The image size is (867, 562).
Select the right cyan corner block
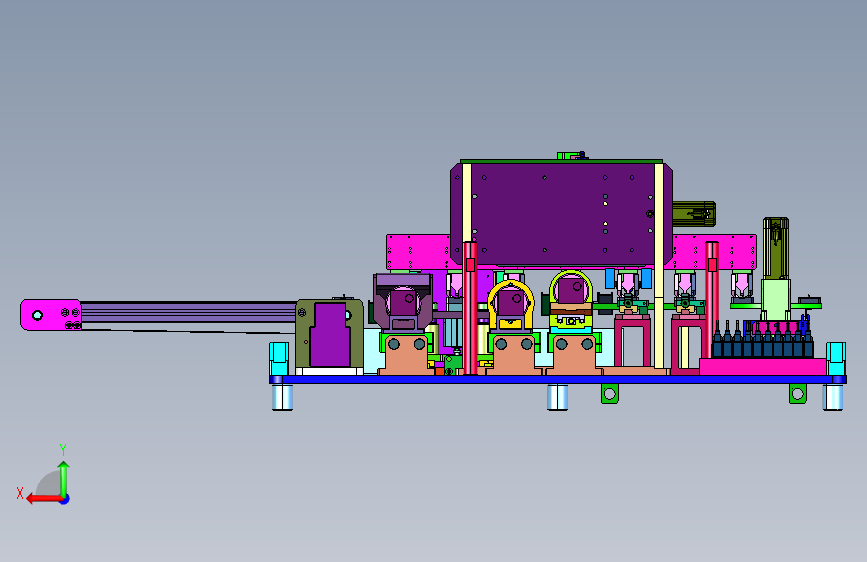click(x=835, y=358)
